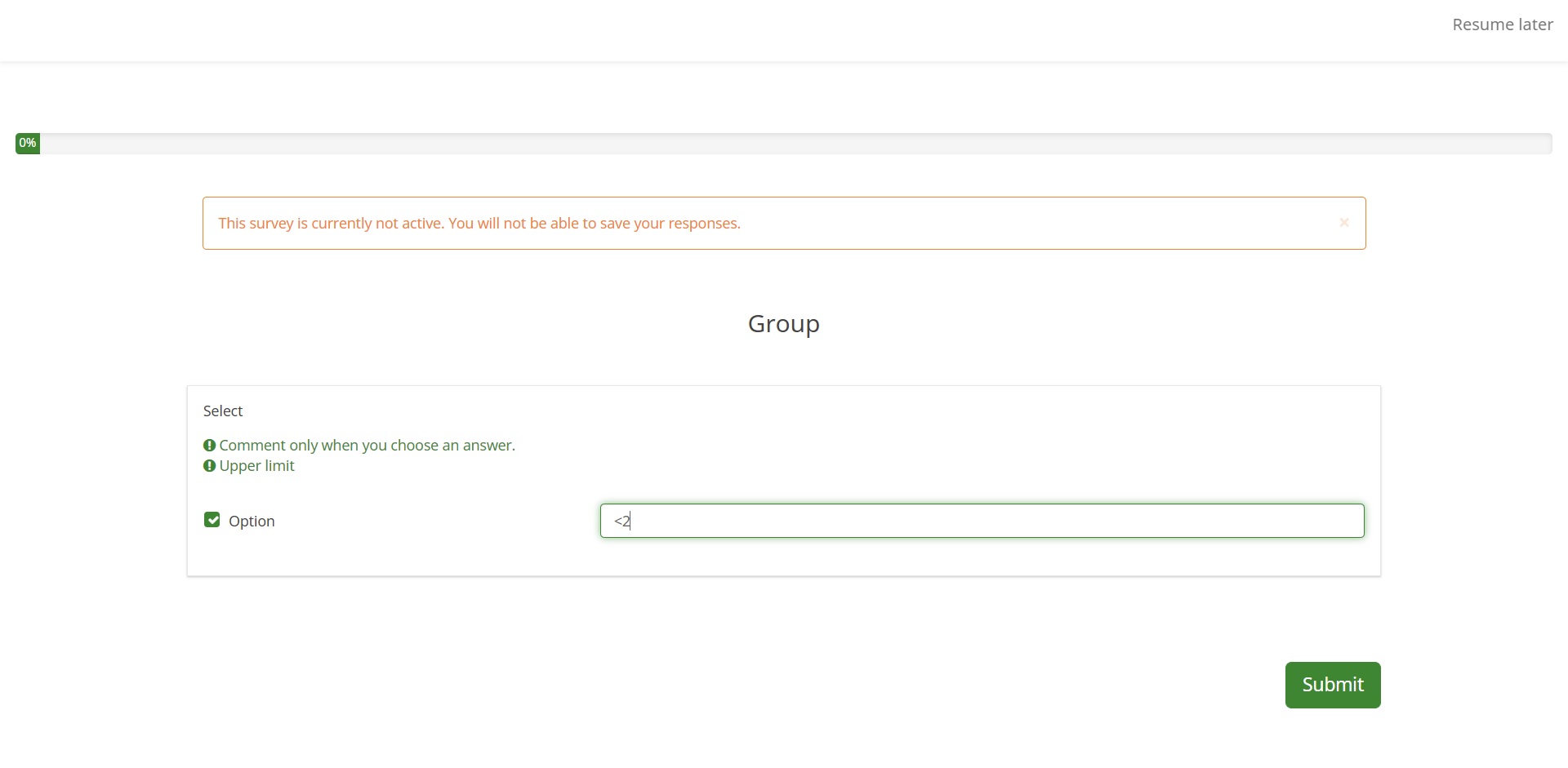Focus the comment field containing '<2'

[x=982, y=521]
